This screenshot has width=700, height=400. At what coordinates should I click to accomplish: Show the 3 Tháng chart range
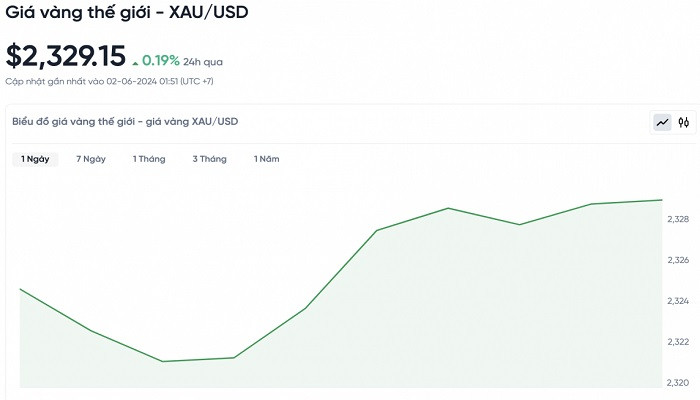coord(210,159)
